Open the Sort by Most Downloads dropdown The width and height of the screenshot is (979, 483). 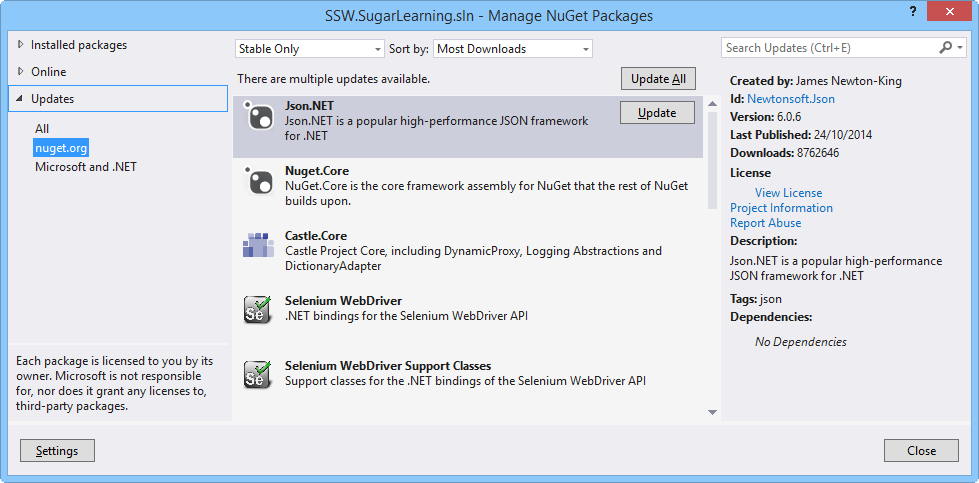pos(514,48)
